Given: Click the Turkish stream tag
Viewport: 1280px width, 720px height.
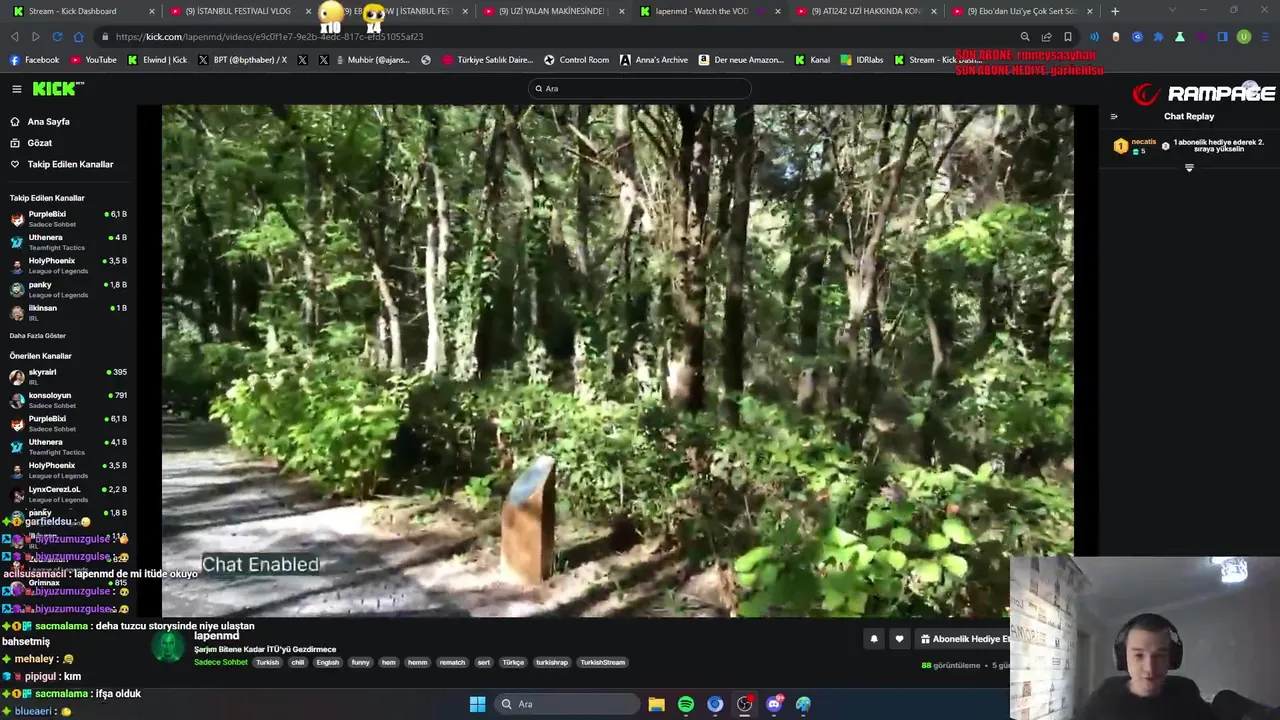Looking at the screenshot, I should coord(267,663).
